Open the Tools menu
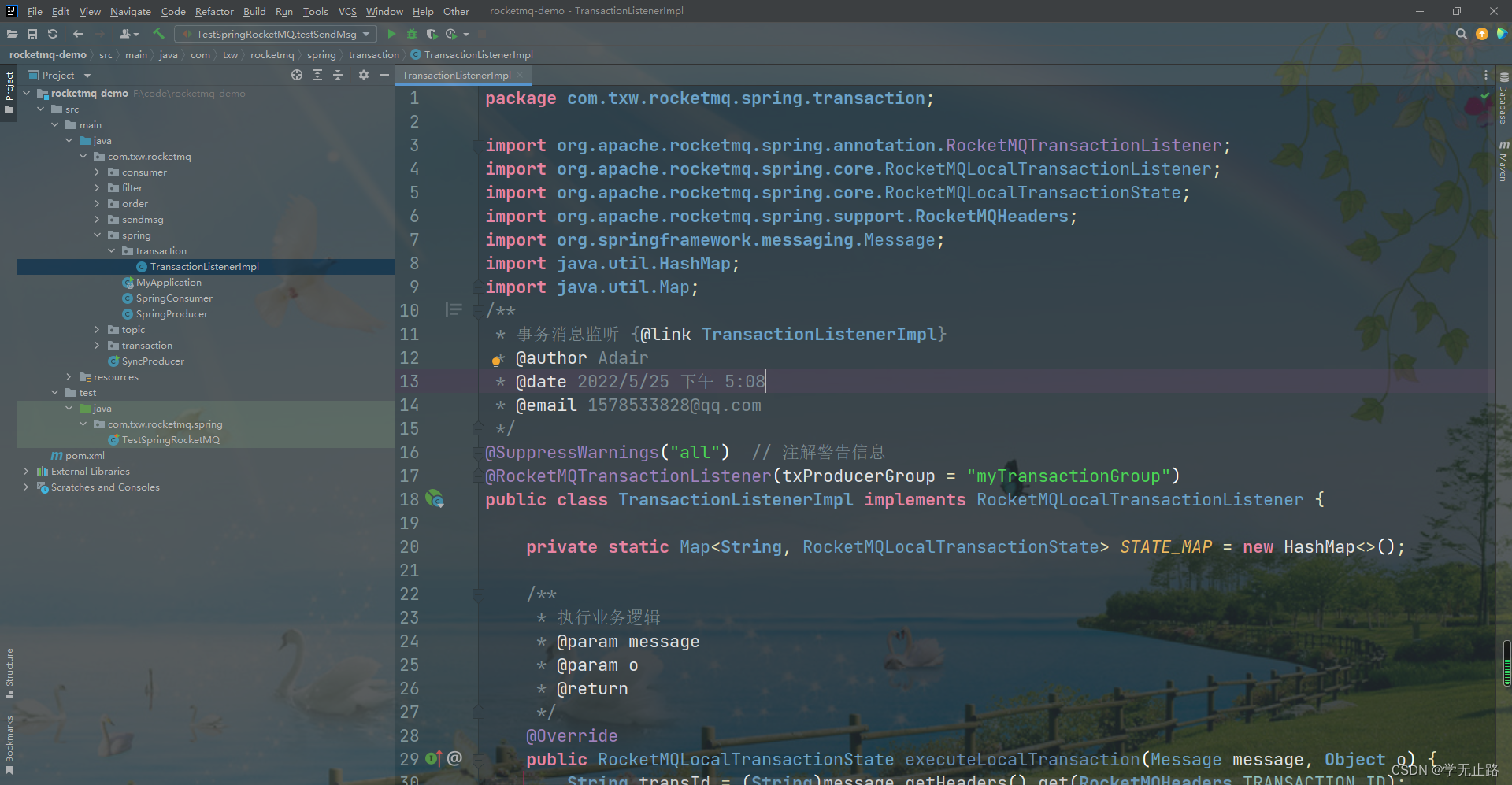This screenshot has height=785, width=1512. 315,11
